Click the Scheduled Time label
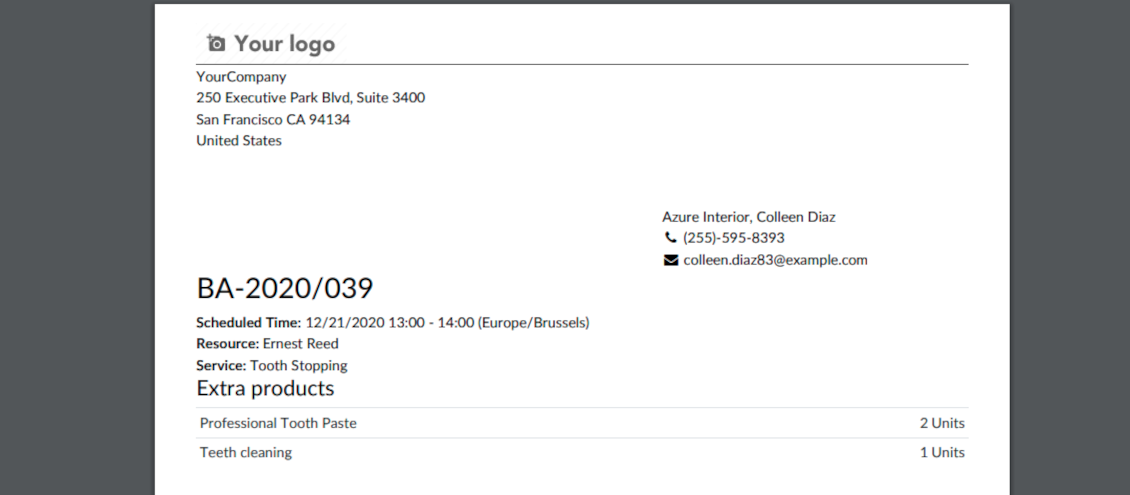Image resolution: width=1130 pixels, height=495 pixels. tap(248, 323)
